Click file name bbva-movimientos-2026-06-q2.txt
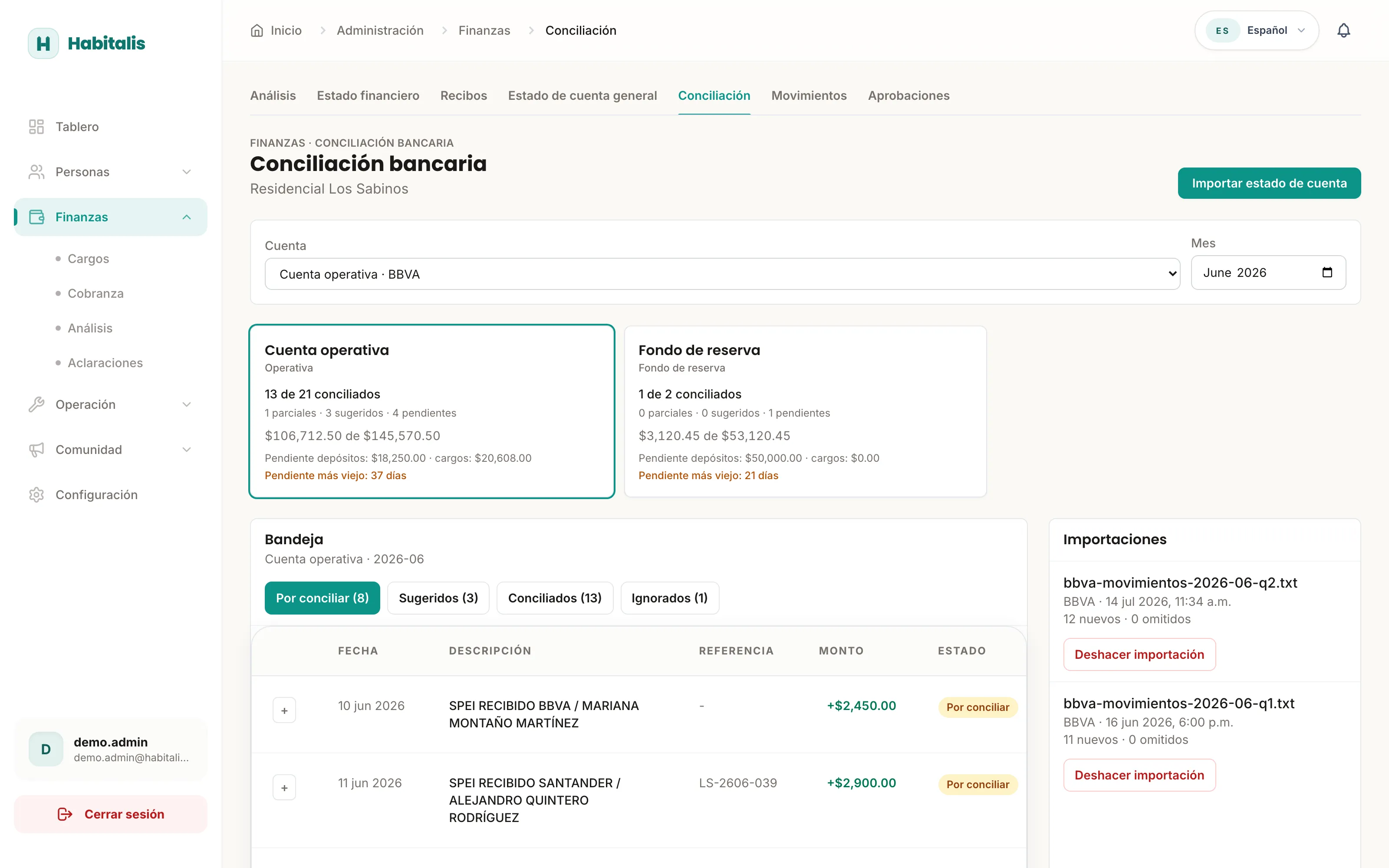1389x868 pixels. 1180,583
